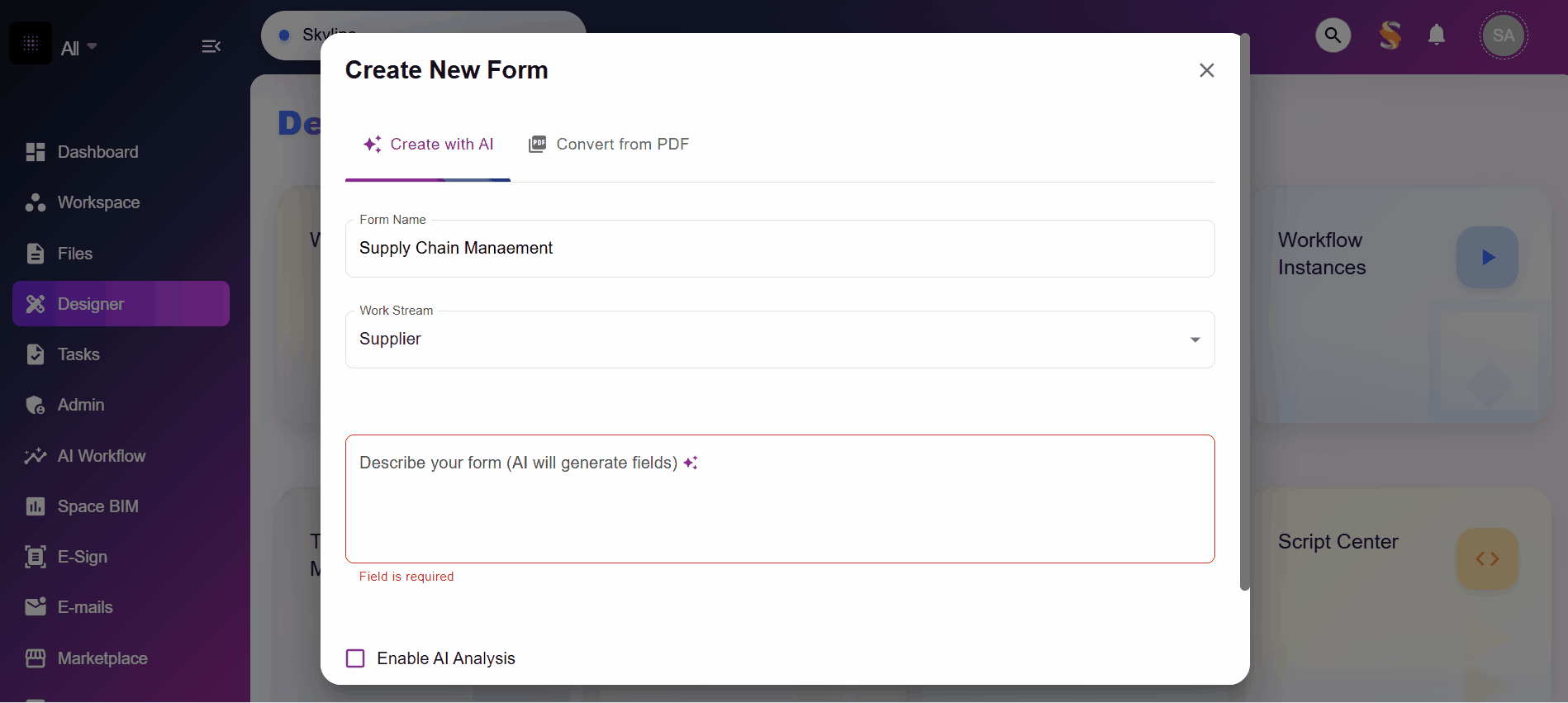Click the Tasks checklist icon
Viewport: 1568px width, 703px height.
point(36,354)
